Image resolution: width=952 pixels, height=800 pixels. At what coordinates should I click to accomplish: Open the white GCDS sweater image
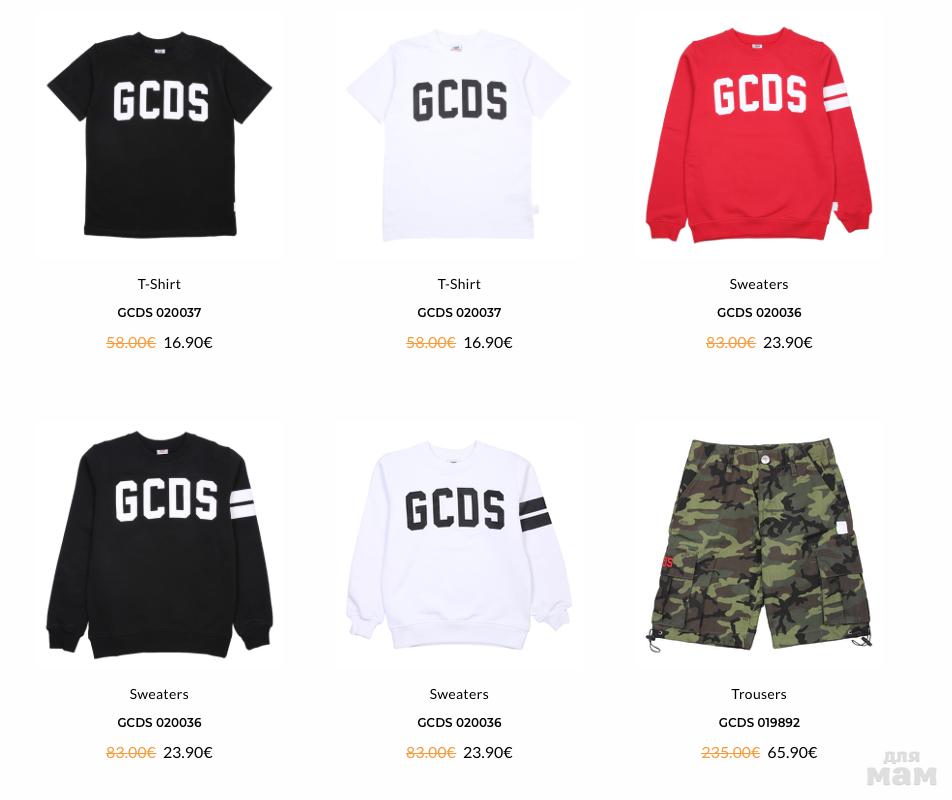(459, 544)
